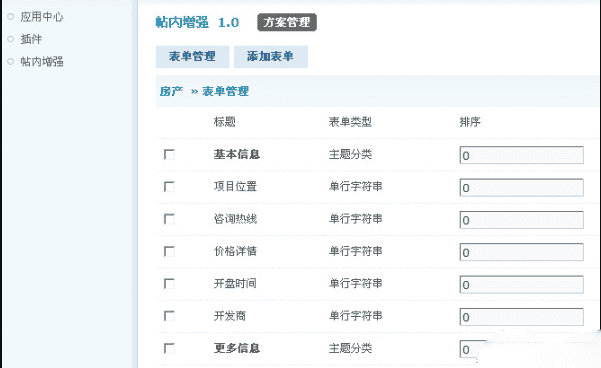Screen dimensions: 601x368
Task: Tick the checkbox for 开盘时间
Action: click(169, 284)
